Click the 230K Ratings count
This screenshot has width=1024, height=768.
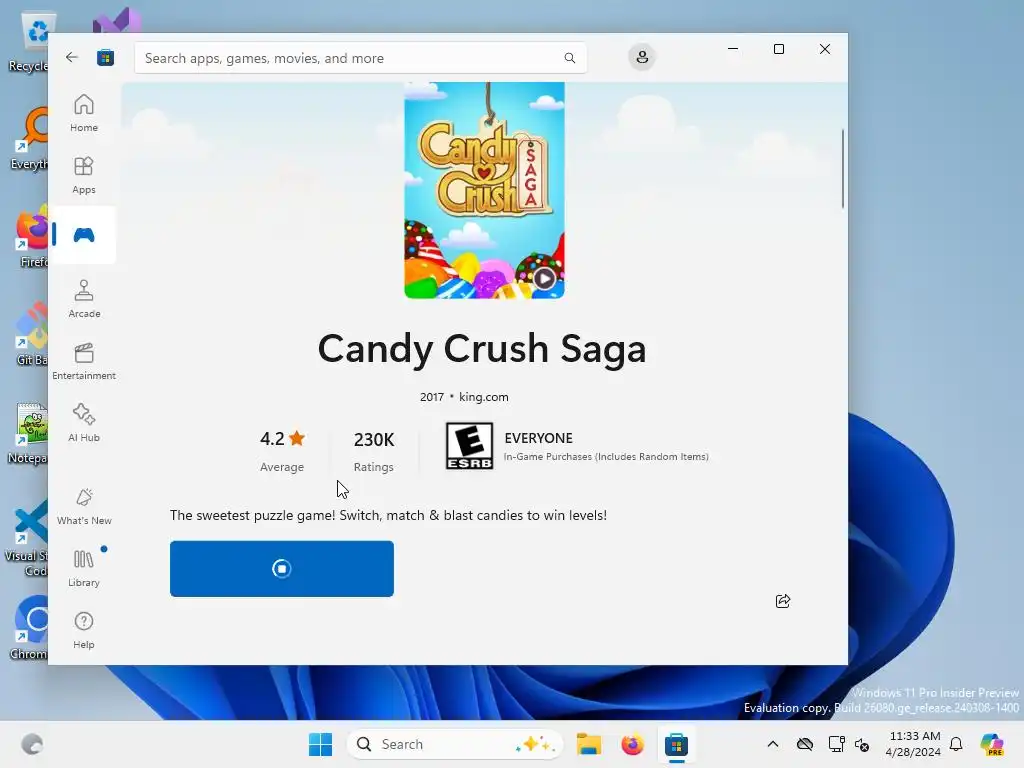click(x=374, y=451)
